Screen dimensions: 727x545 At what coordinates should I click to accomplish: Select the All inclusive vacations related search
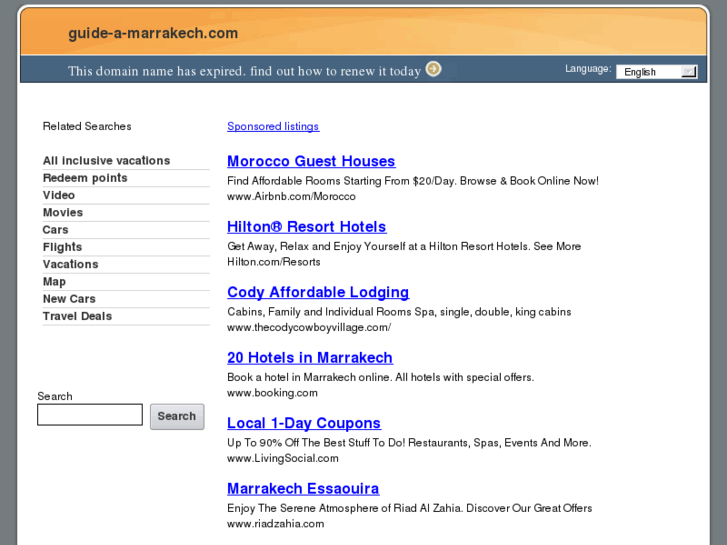(106, 160)
